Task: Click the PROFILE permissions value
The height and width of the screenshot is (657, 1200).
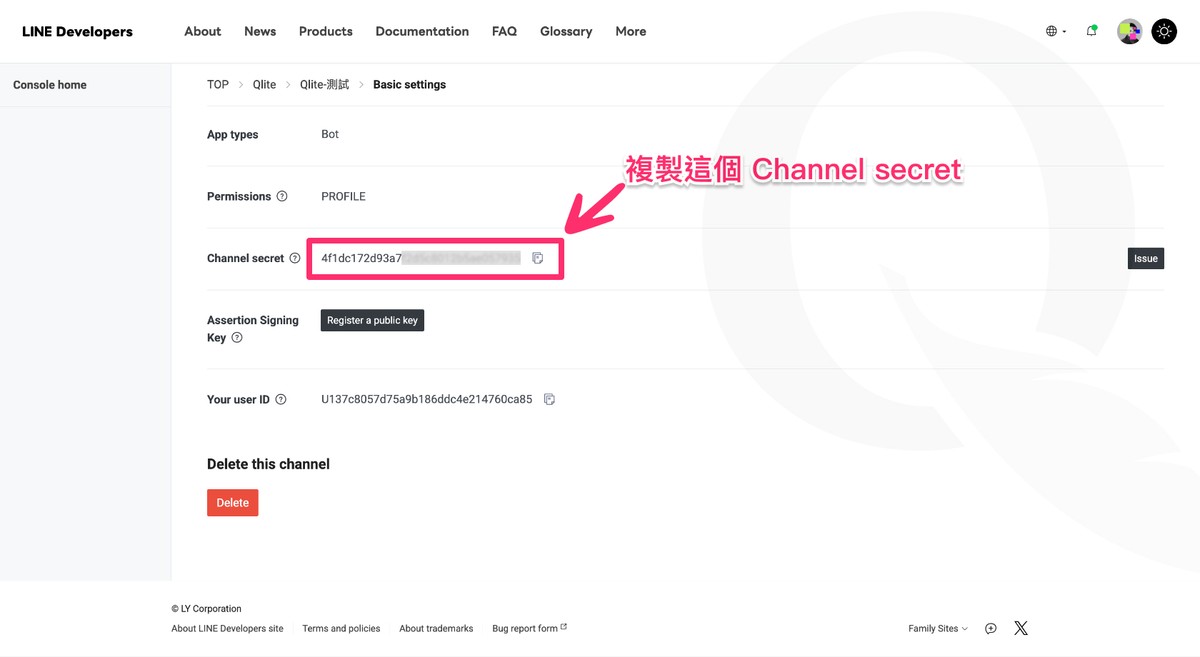Action: (x=343, y=196)
